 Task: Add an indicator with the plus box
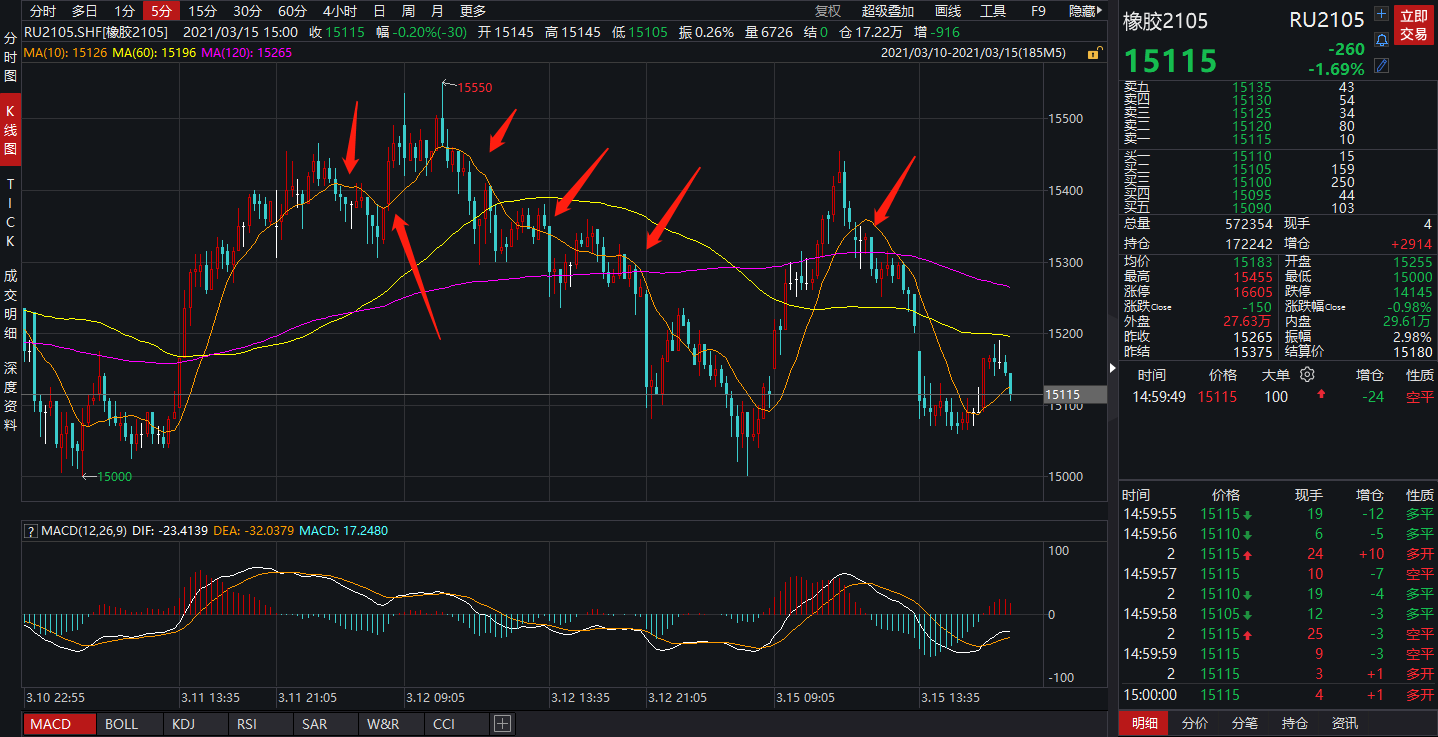click(502, 724)
